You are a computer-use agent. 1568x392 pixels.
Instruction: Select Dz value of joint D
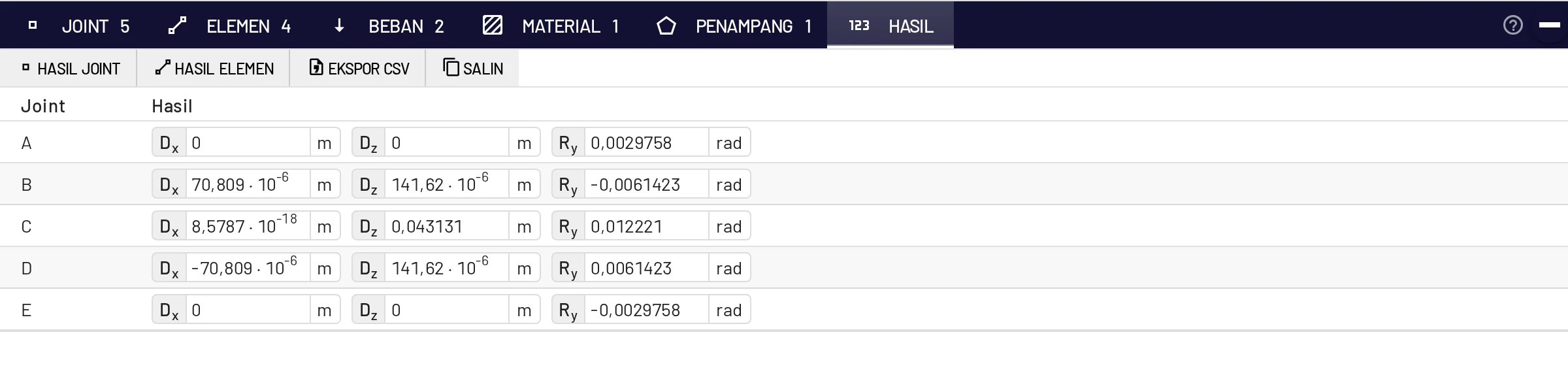coord(447,268)
